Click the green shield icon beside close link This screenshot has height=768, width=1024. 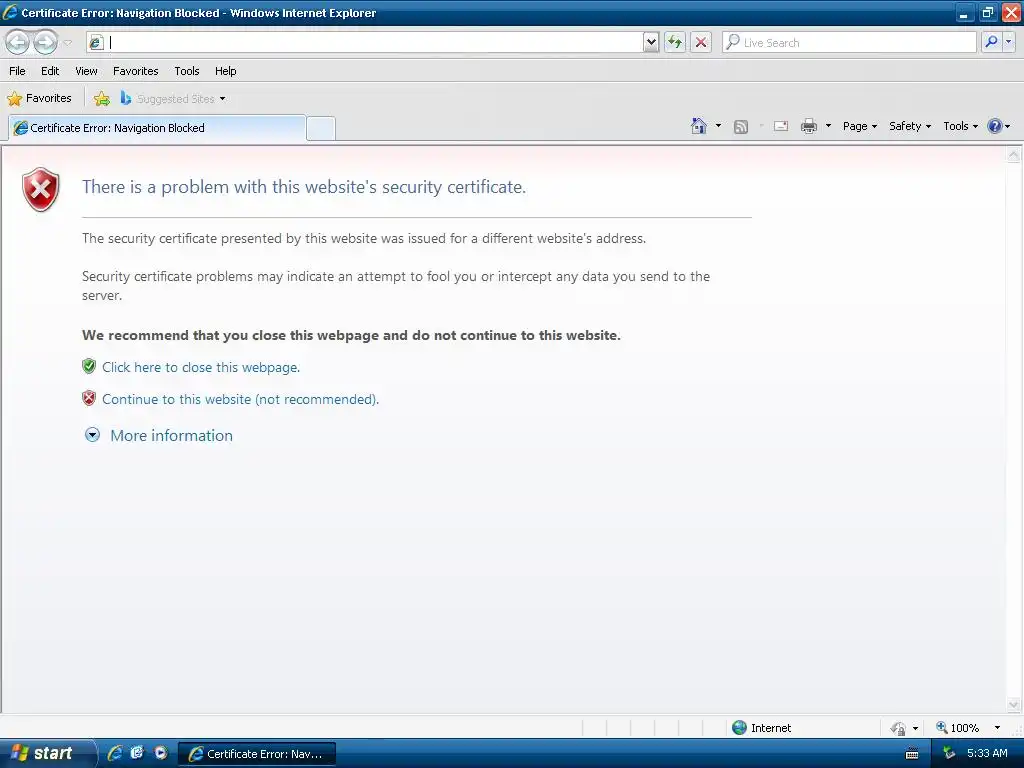(89, 366)
